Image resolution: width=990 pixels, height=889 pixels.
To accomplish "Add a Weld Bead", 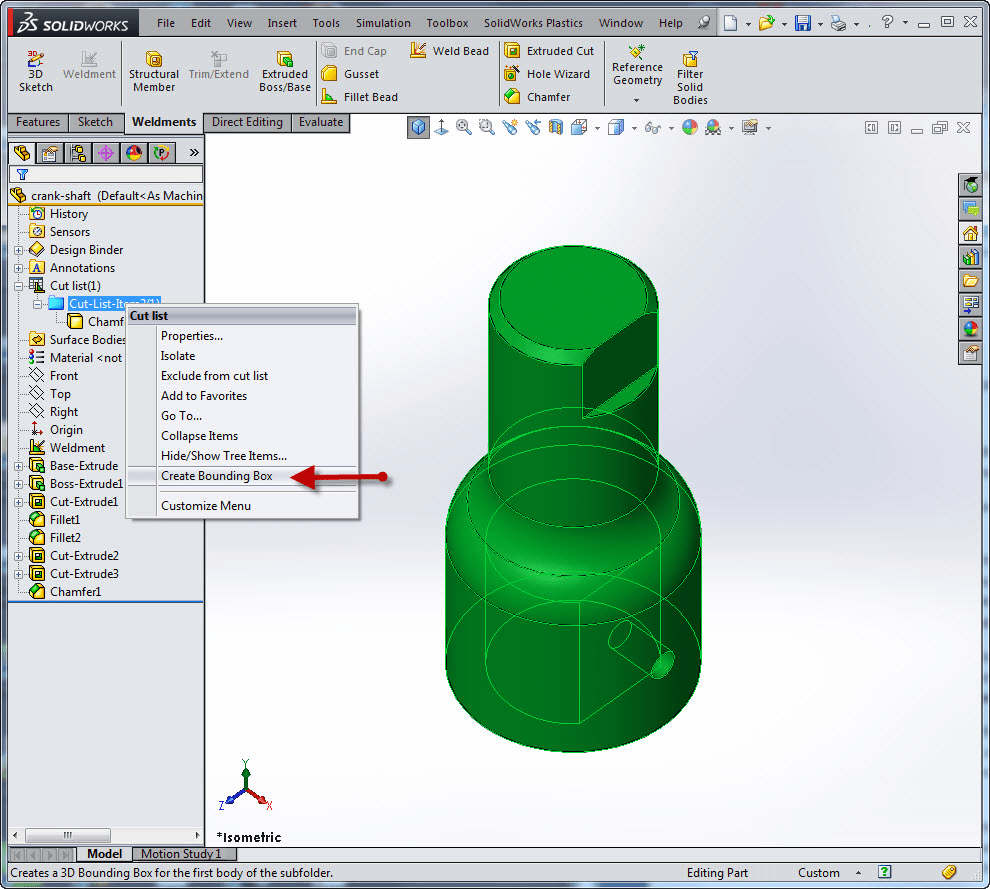I will 449,51.
